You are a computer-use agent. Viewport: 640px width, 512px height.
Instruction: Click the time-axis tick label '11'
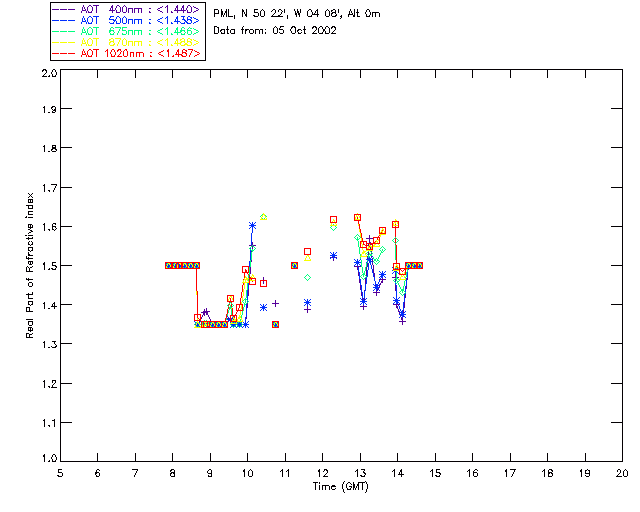coord(285,473)
